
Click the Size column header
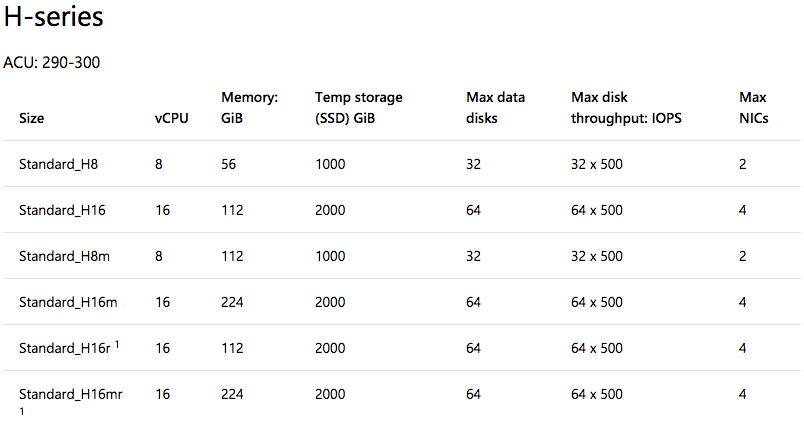point(31,118)
